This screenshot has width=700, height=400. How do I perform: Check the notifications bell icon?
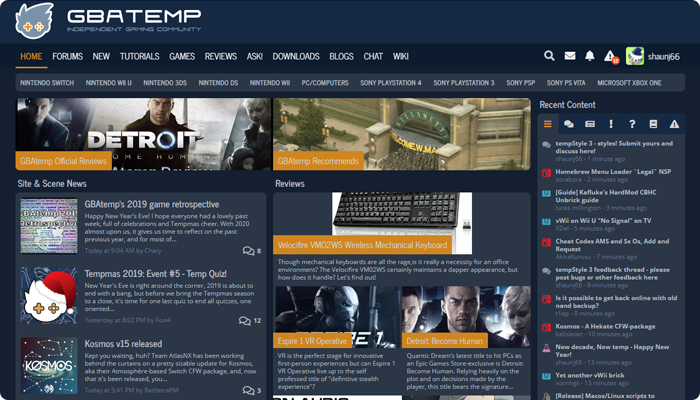pyautogui.click(x=590, y=56)
